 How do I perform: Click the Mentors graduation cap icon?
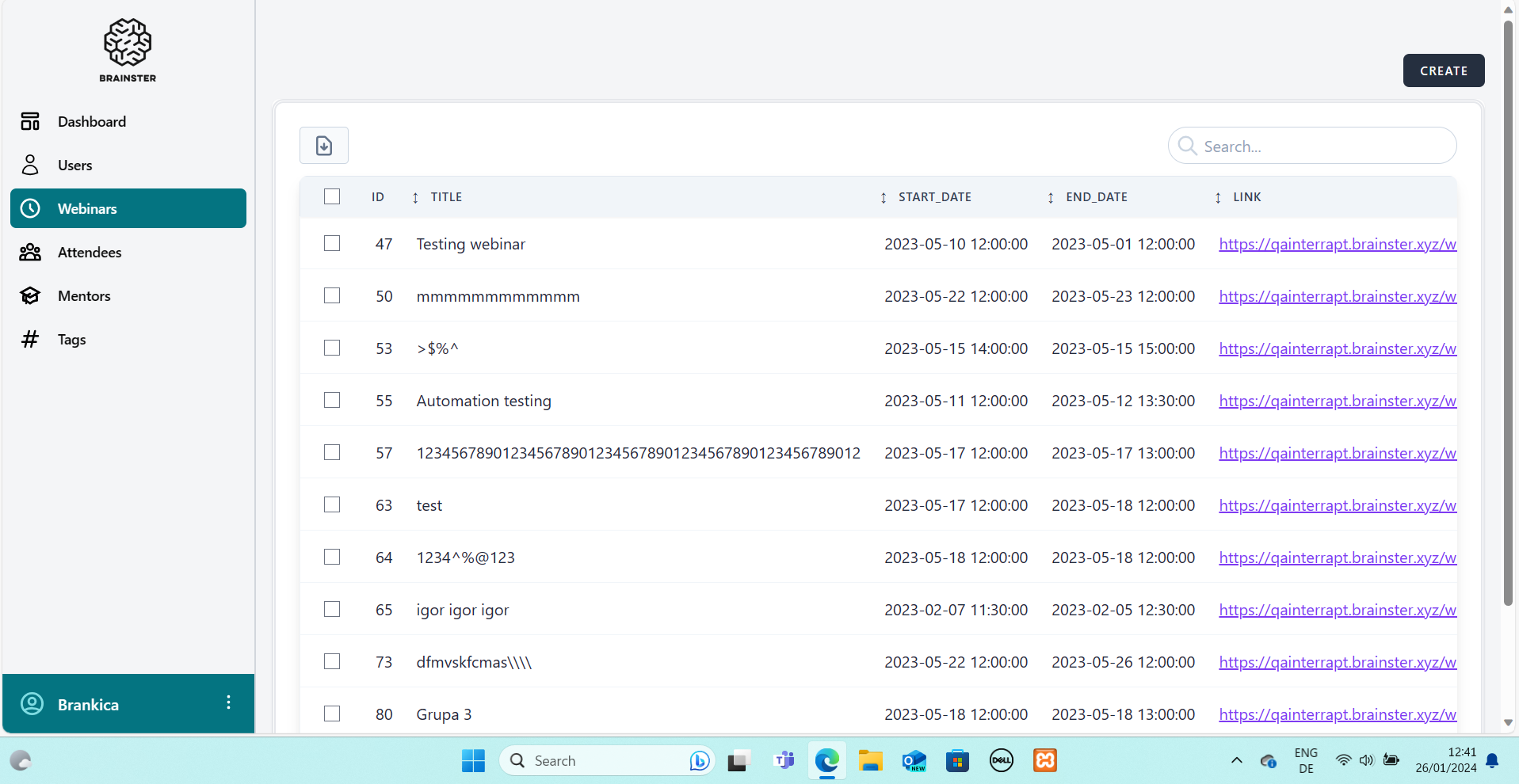(30, 296)
